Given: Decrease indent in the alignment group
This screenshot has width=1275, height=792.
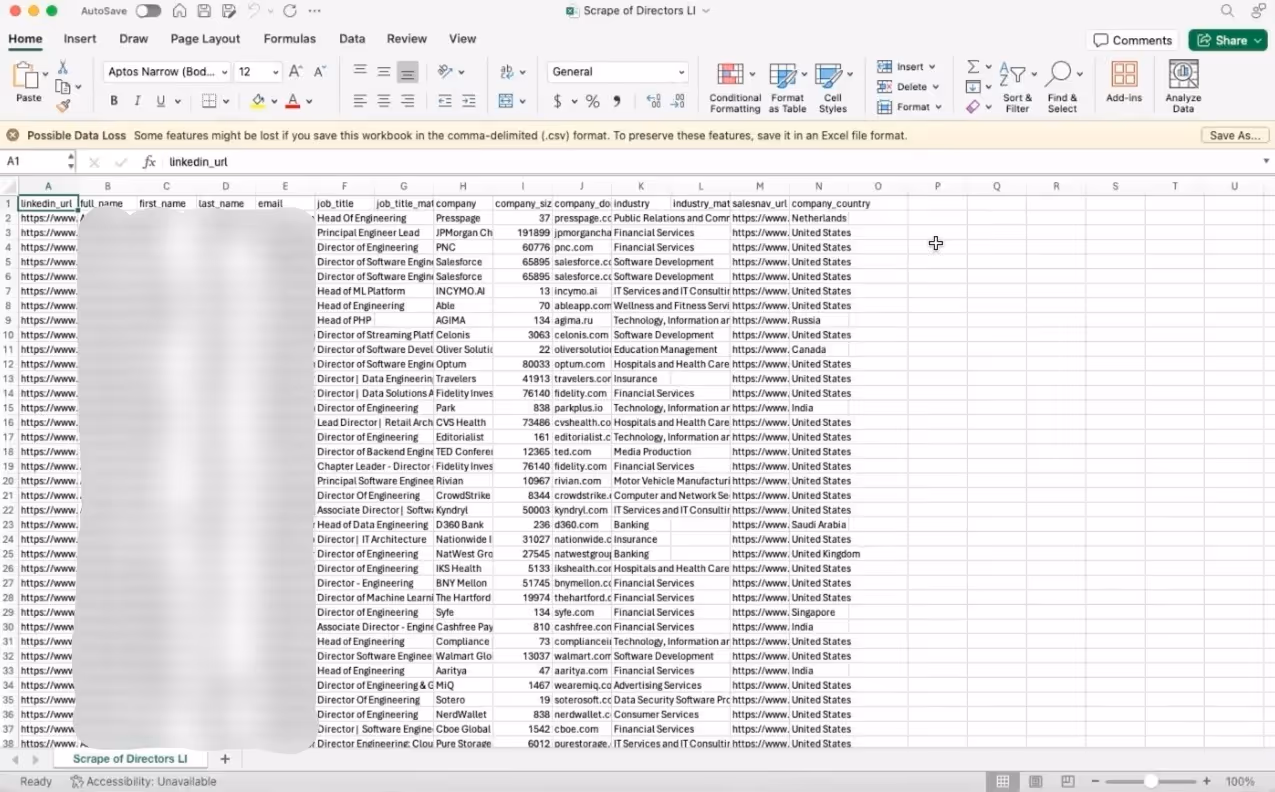Looking at the screenshot, I should (x=445, y=101).
